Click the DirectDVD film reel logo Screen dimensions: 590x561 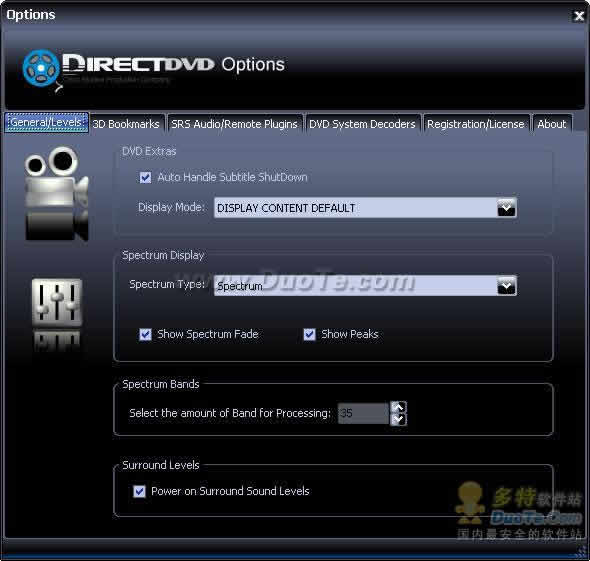click(x=41, y=68)
